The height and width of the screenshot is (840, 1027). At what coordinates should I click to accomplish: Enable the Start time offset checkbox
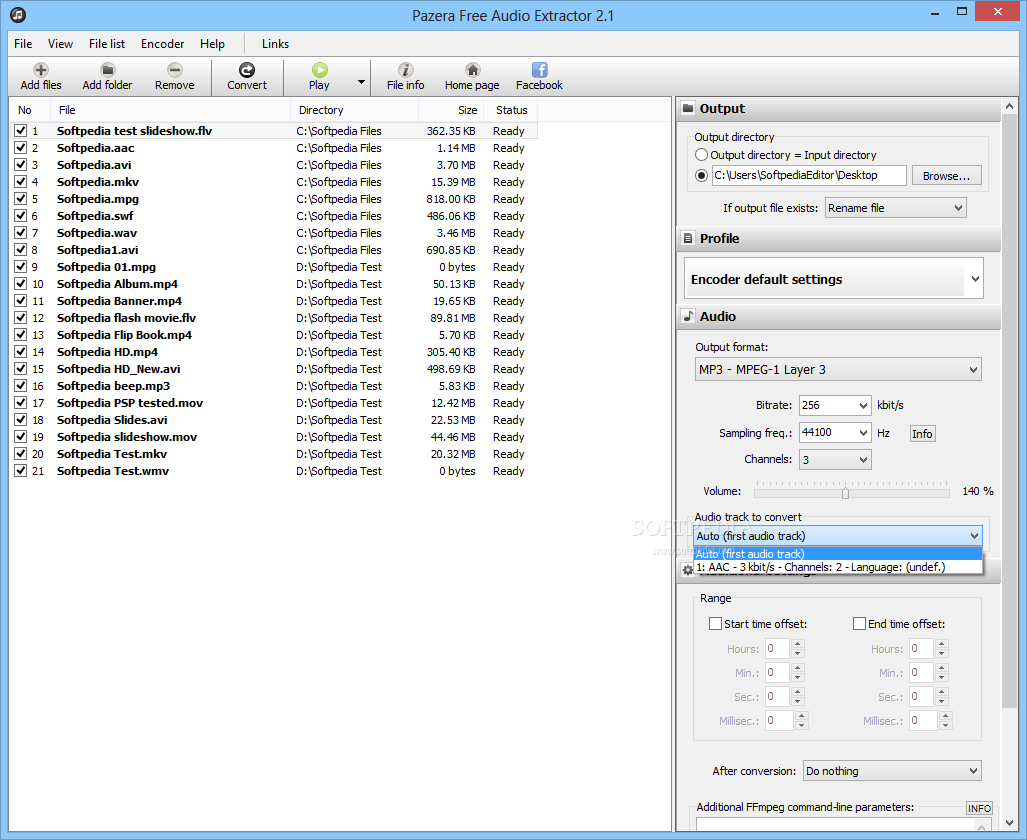[715, 623]
